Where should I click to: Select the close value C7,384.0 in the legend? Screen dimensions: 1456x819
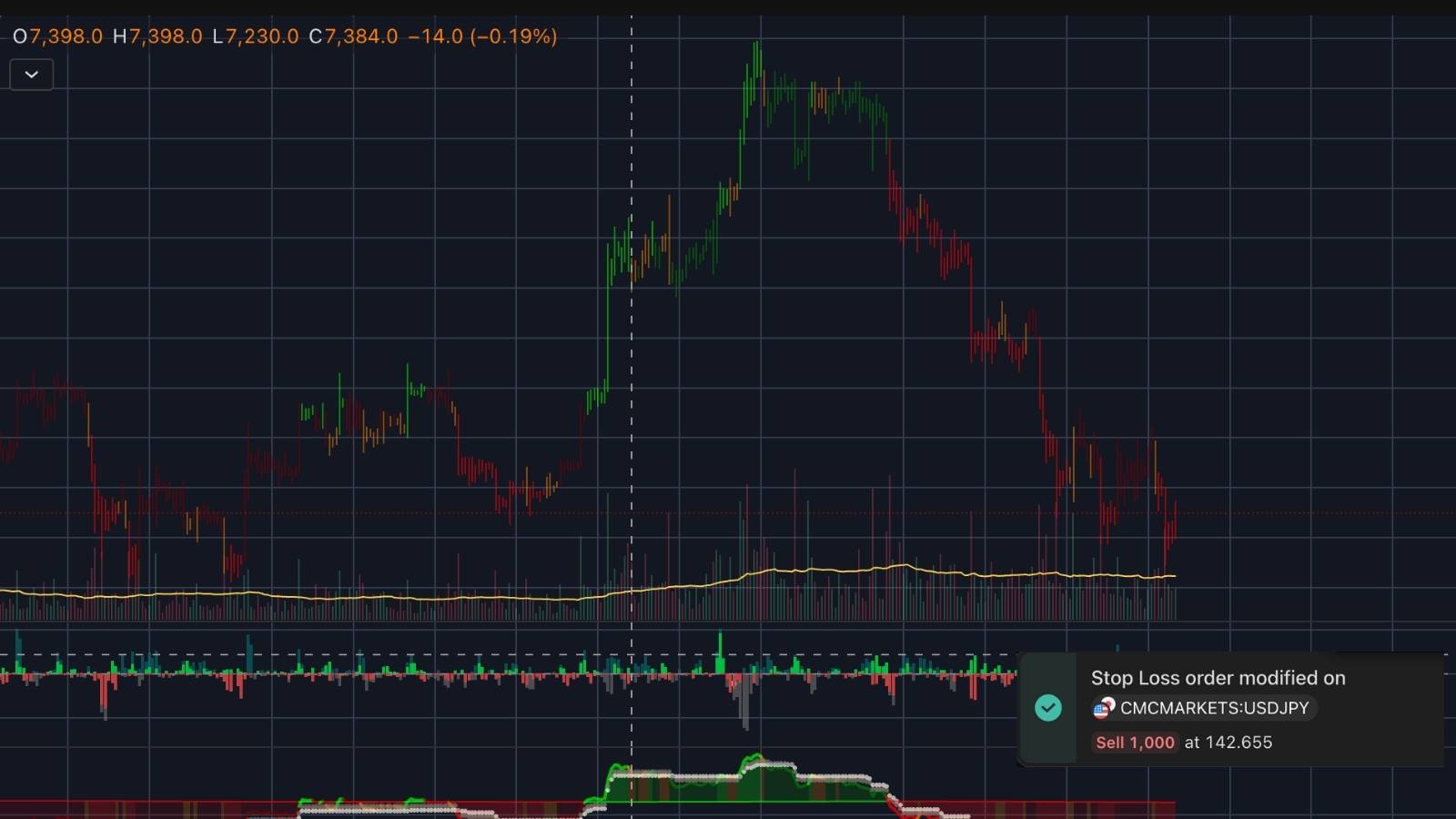pyautogui.click(x=351, y=38)
